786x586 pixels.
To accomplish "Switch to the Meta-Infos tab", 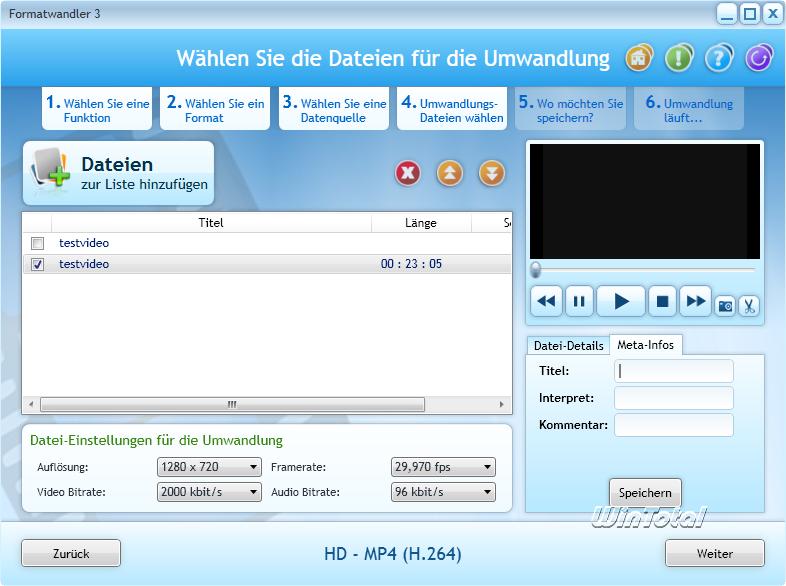I will point(646,345).
